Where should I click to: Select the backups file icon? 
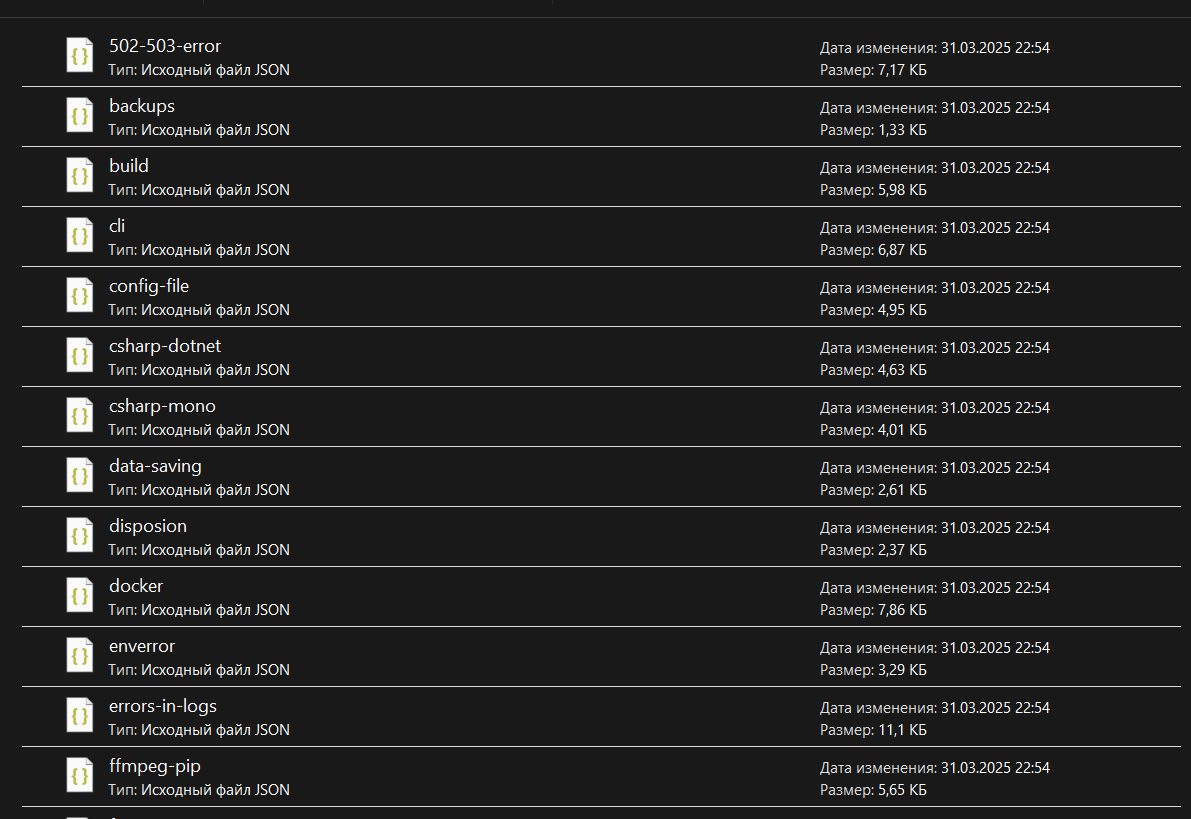point(80,115)
